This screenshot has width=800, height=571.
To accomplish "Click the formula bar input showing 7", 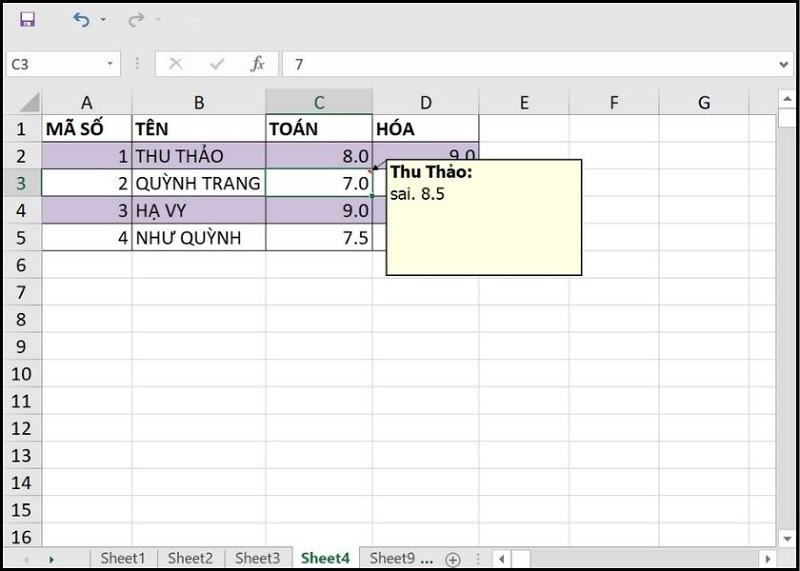I will click(530, 64).
